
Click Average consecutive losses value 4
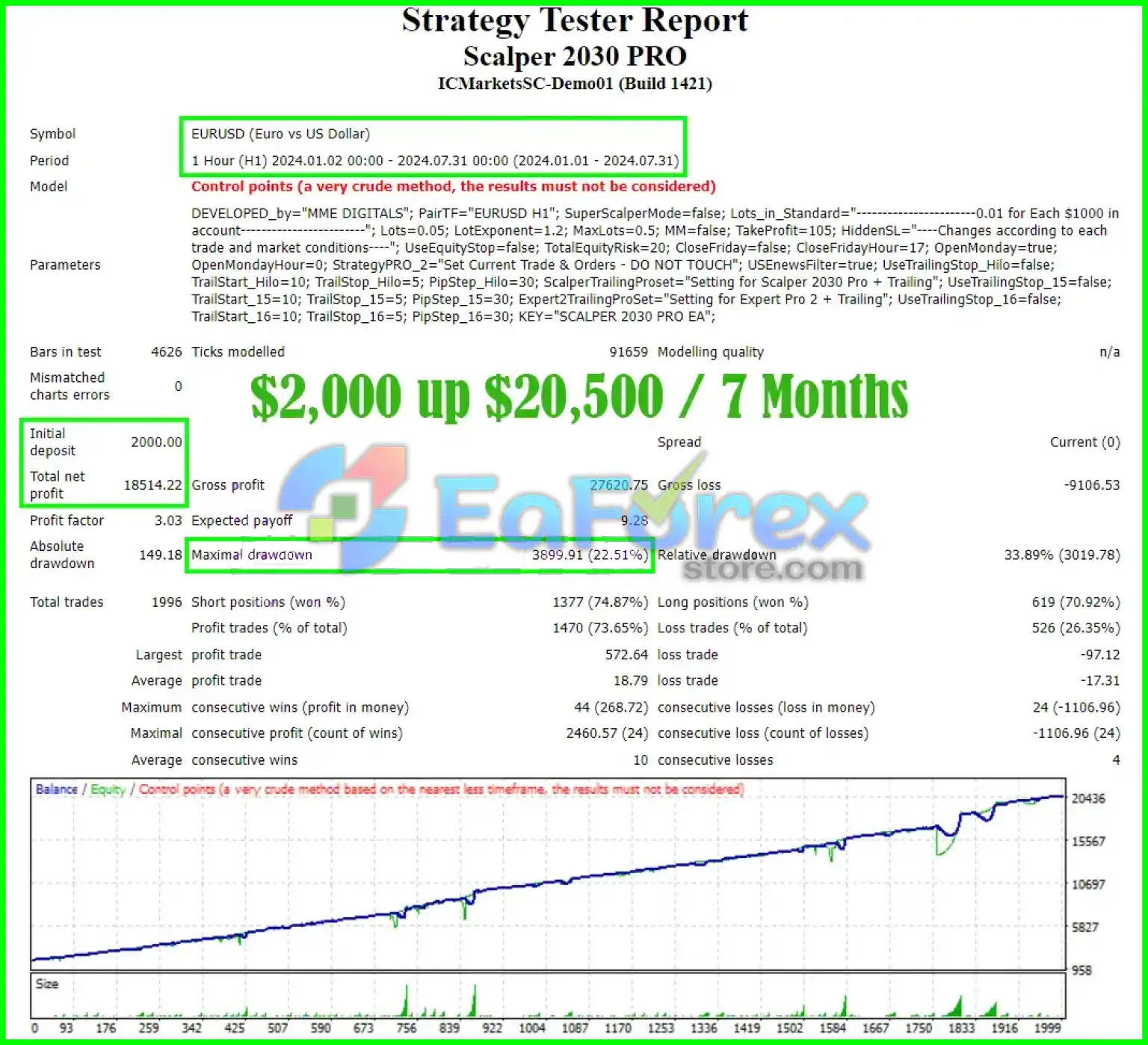(x=1116, y=760)
